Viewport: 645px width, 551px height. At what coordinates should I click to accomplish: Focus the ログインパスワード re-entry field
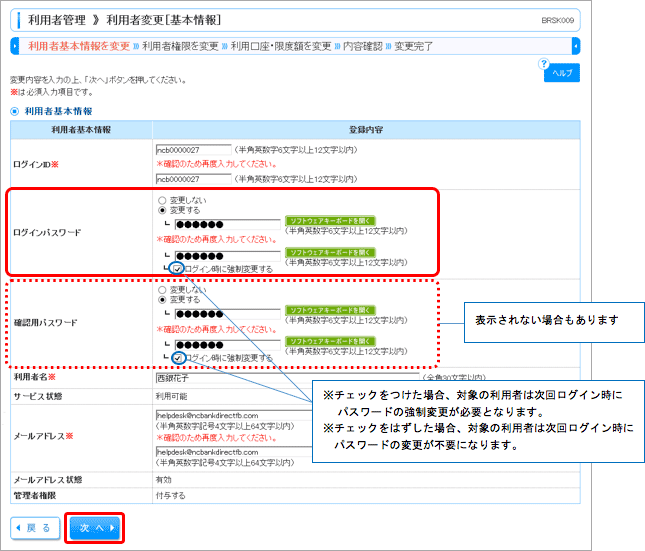tap(228, 256)
